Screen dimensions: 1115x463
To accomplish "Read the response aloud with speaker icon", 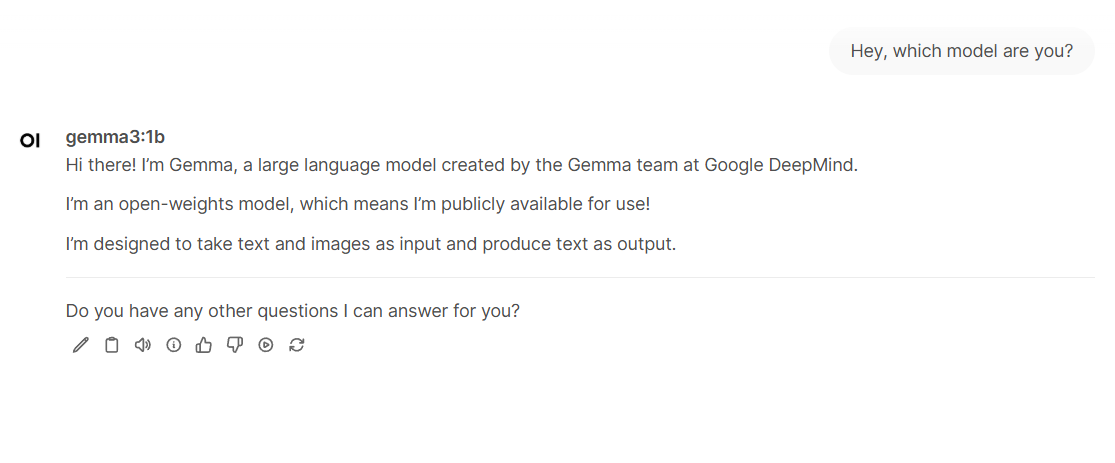I will click(143, 345).
